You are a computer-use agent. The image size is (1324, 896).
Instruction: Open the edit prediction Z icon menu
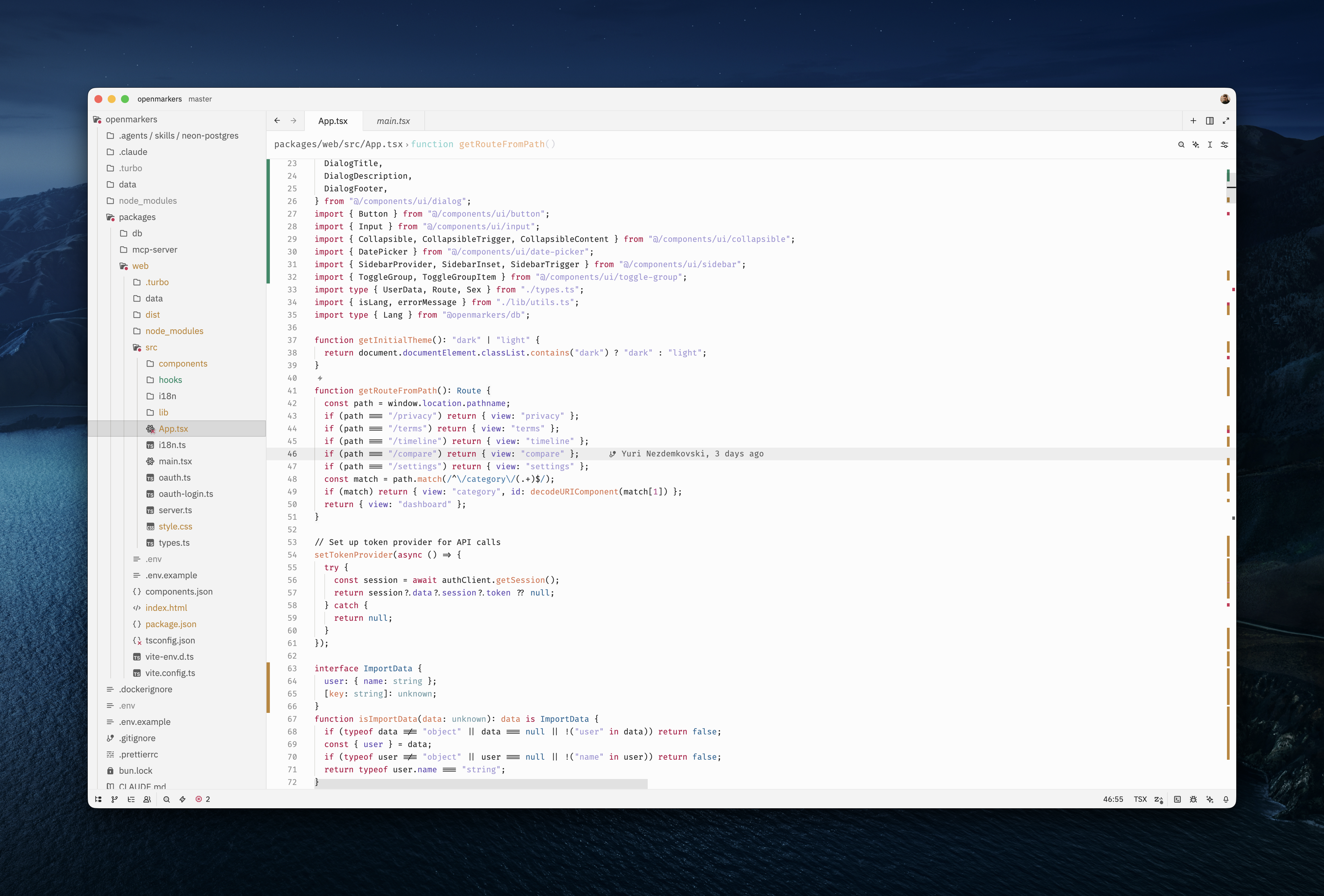point(1159,799)
